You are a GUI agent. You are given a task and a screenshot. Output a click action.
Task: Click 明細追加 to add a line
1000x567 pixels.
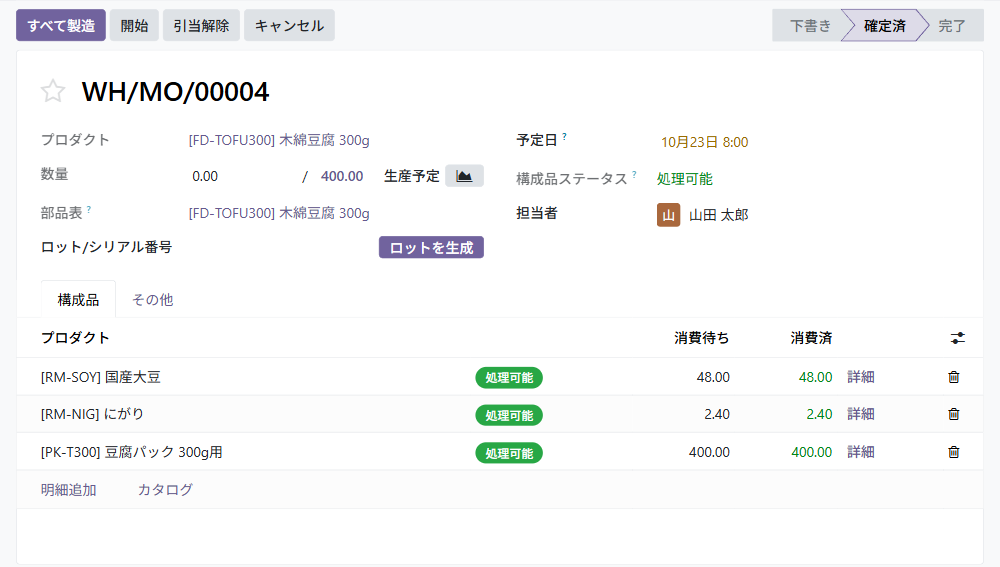[68, 490]
